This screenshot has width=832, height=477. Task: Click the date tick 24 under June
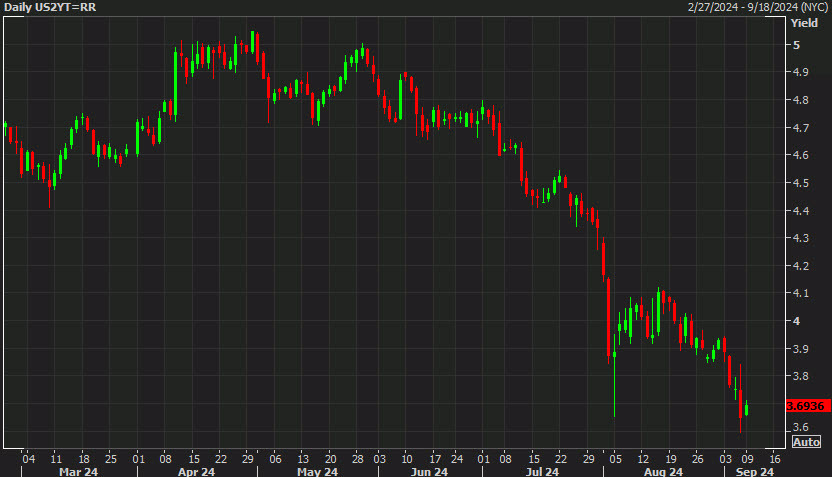coord(457,459)
